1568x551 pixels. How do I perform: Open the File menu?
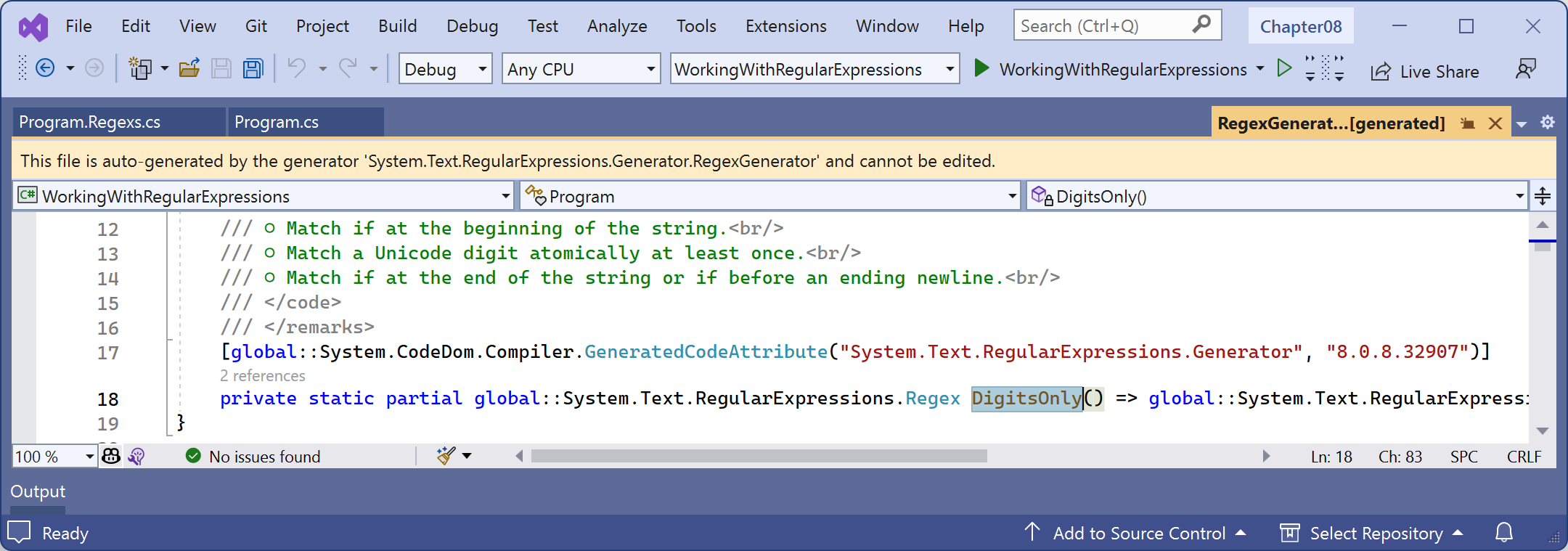click(78, 26)
